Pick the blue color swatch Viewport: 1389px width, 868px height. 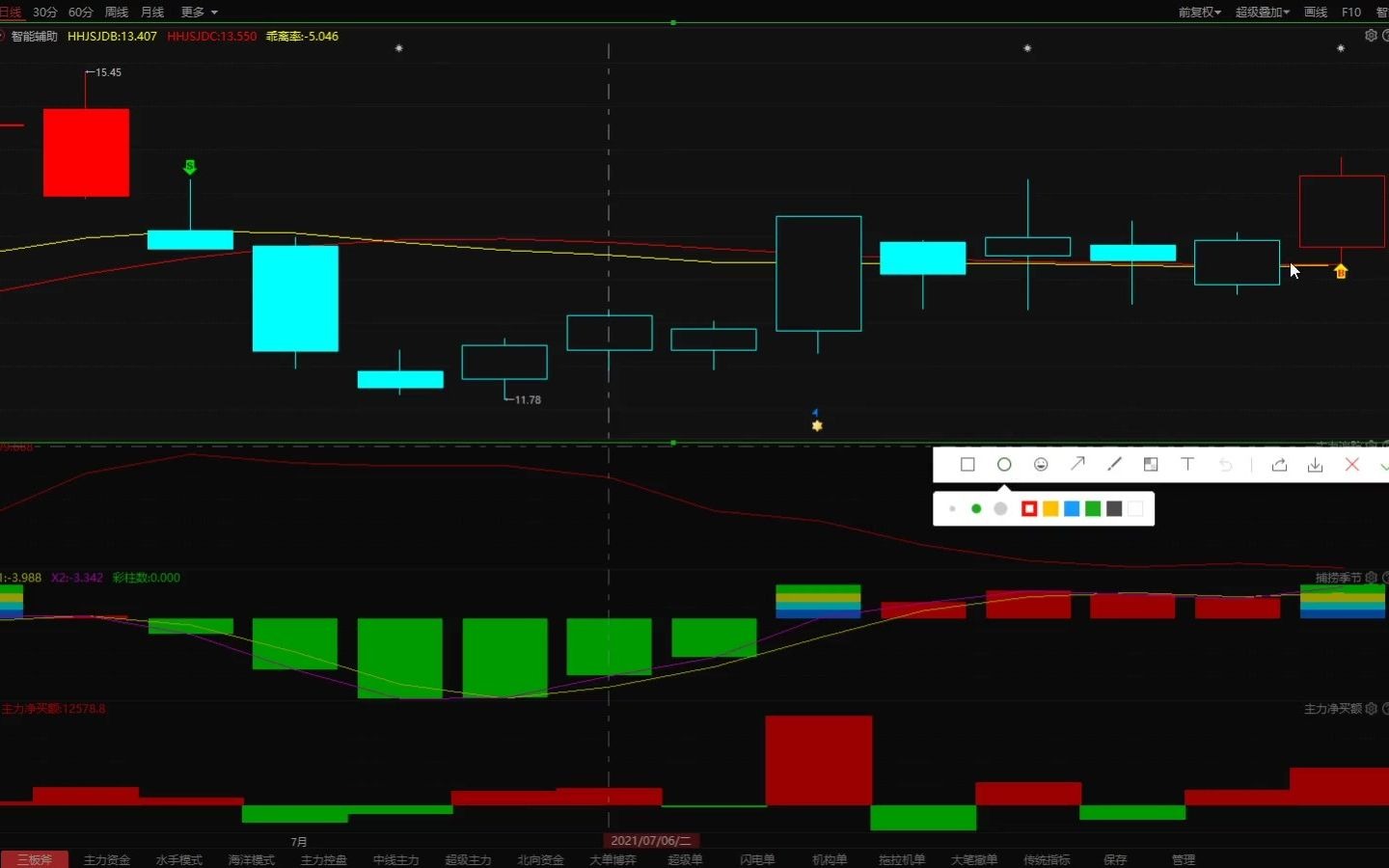coord(1072,509)
